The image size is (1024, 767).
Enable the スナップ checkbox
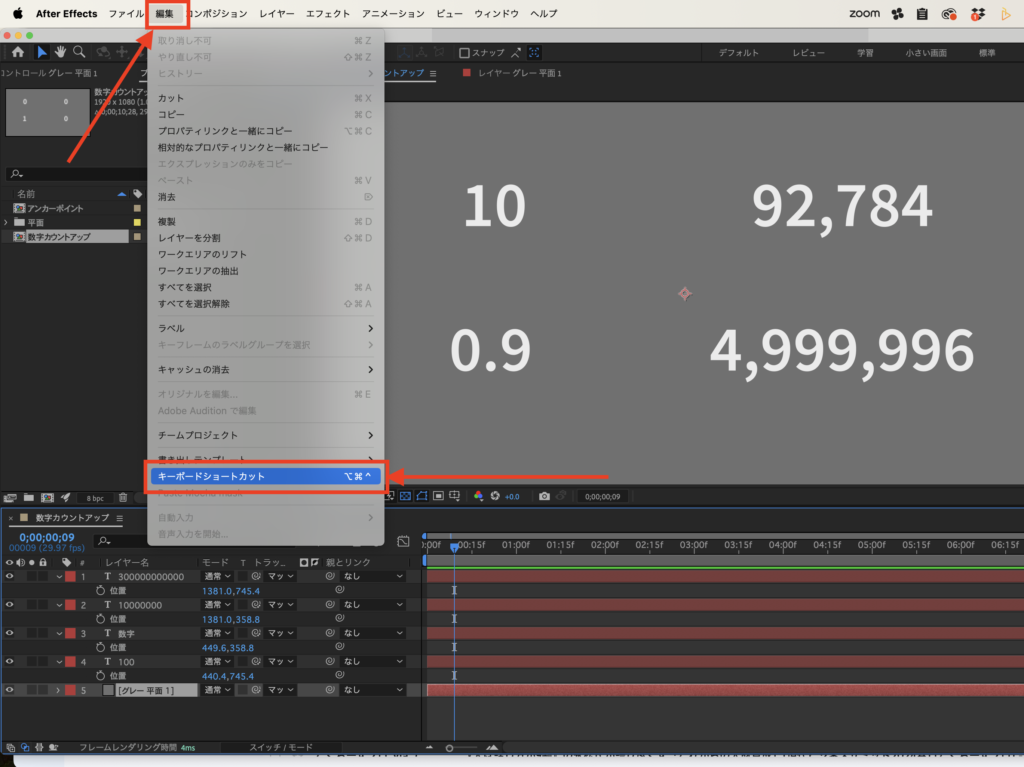[465, 53]
